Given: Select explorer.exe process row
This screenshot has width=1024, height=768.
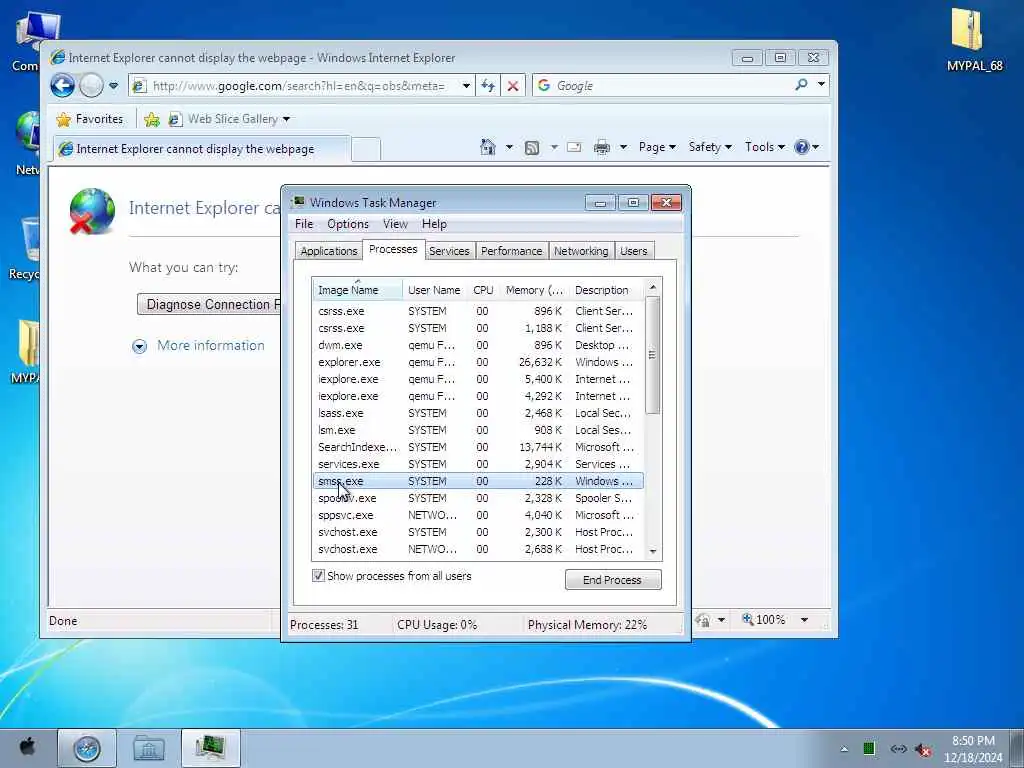Looking at the screenshot, I should (478, 362).
